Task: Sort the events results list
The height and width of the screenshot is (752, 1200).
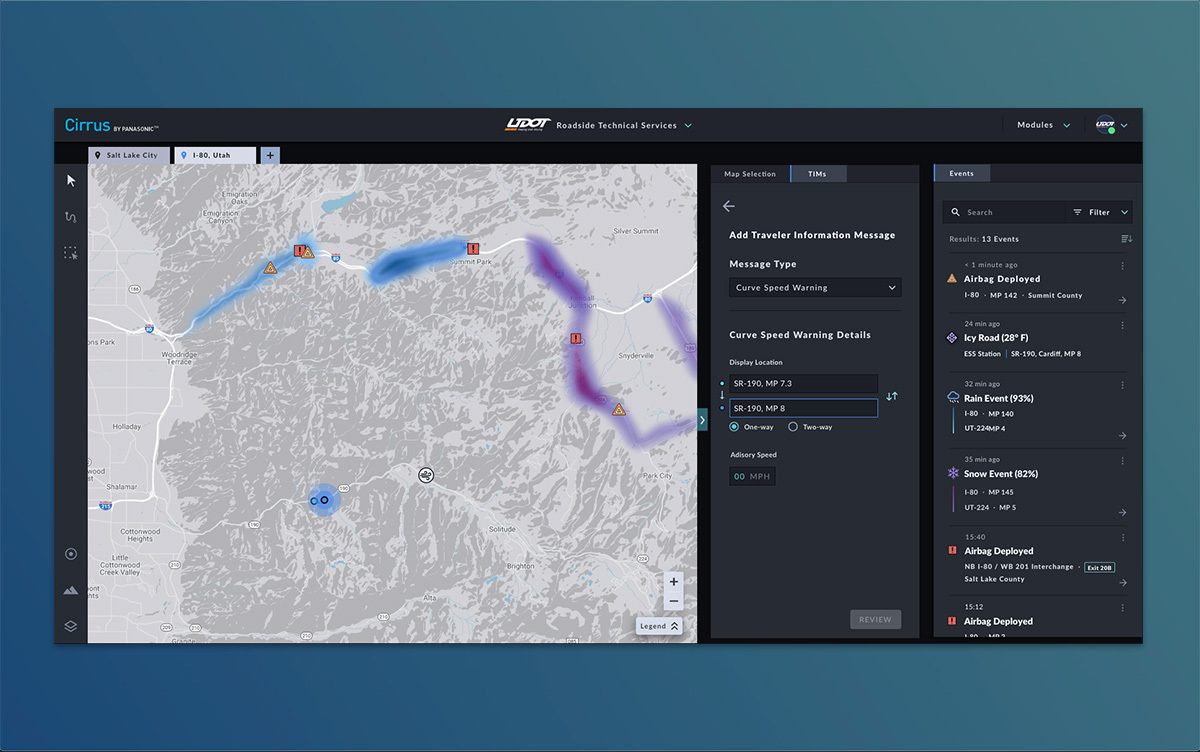Action: click(1127, 239)
